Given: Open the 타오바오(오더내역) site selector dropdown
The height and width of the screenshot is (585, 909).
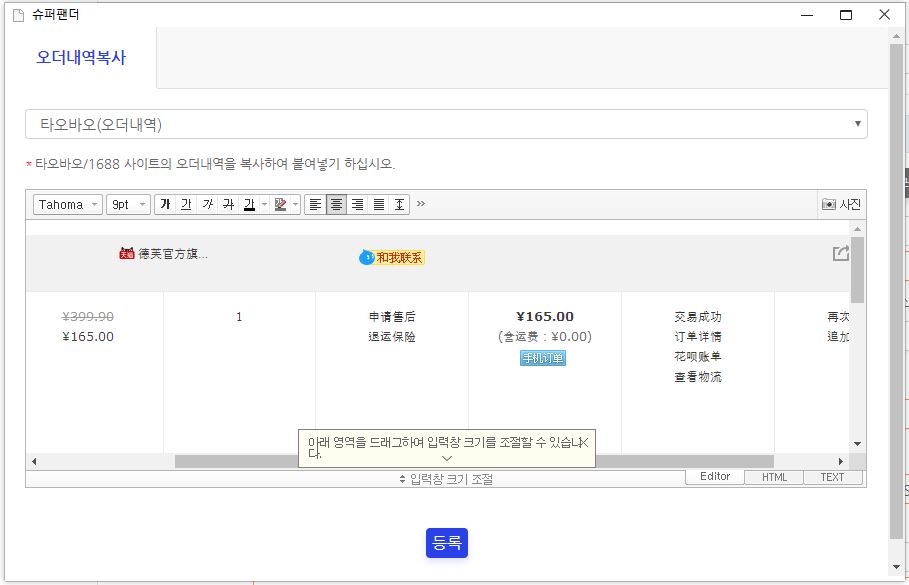Looking at the screenshot, I should [x=446, y=124].
